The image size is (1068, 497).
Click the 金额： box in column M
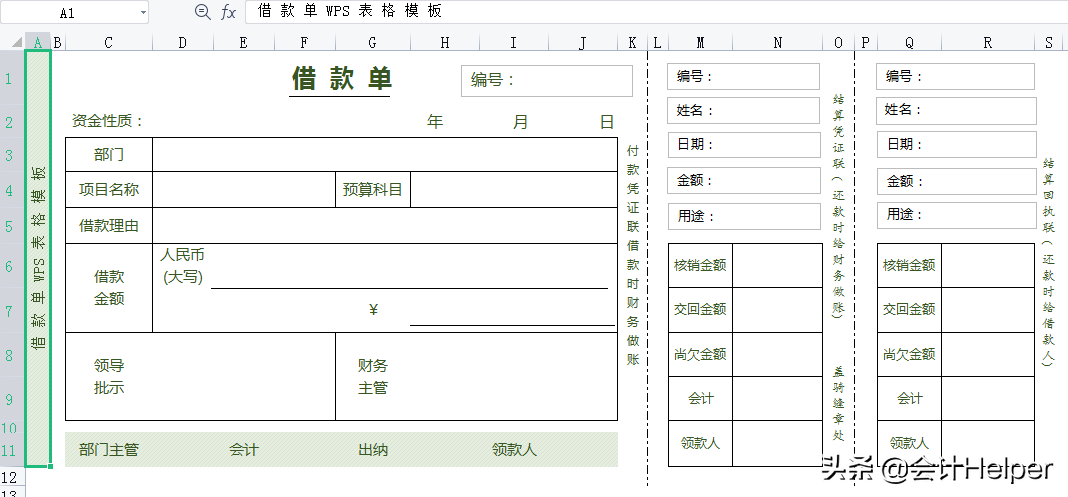tap(744, 180)
